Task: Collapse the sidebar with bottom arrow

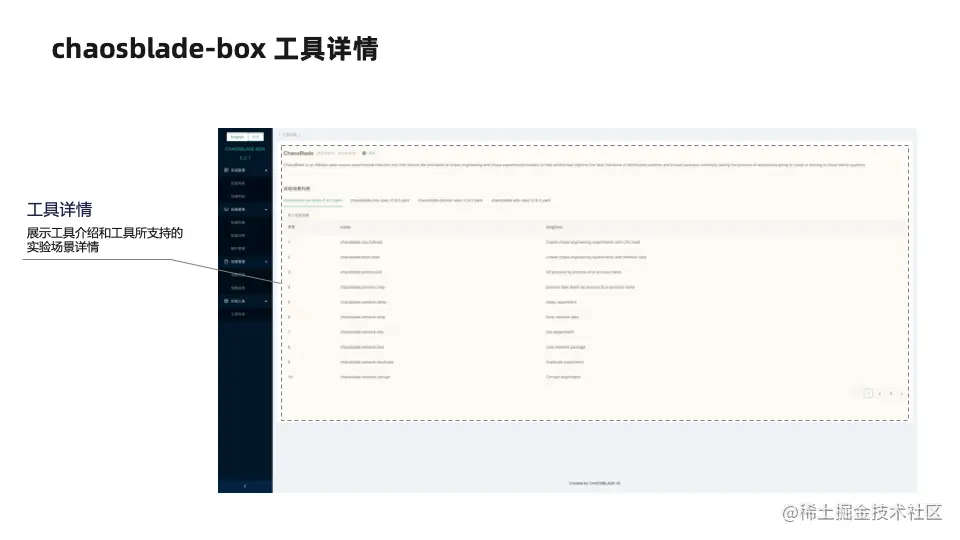Action: 245,486
